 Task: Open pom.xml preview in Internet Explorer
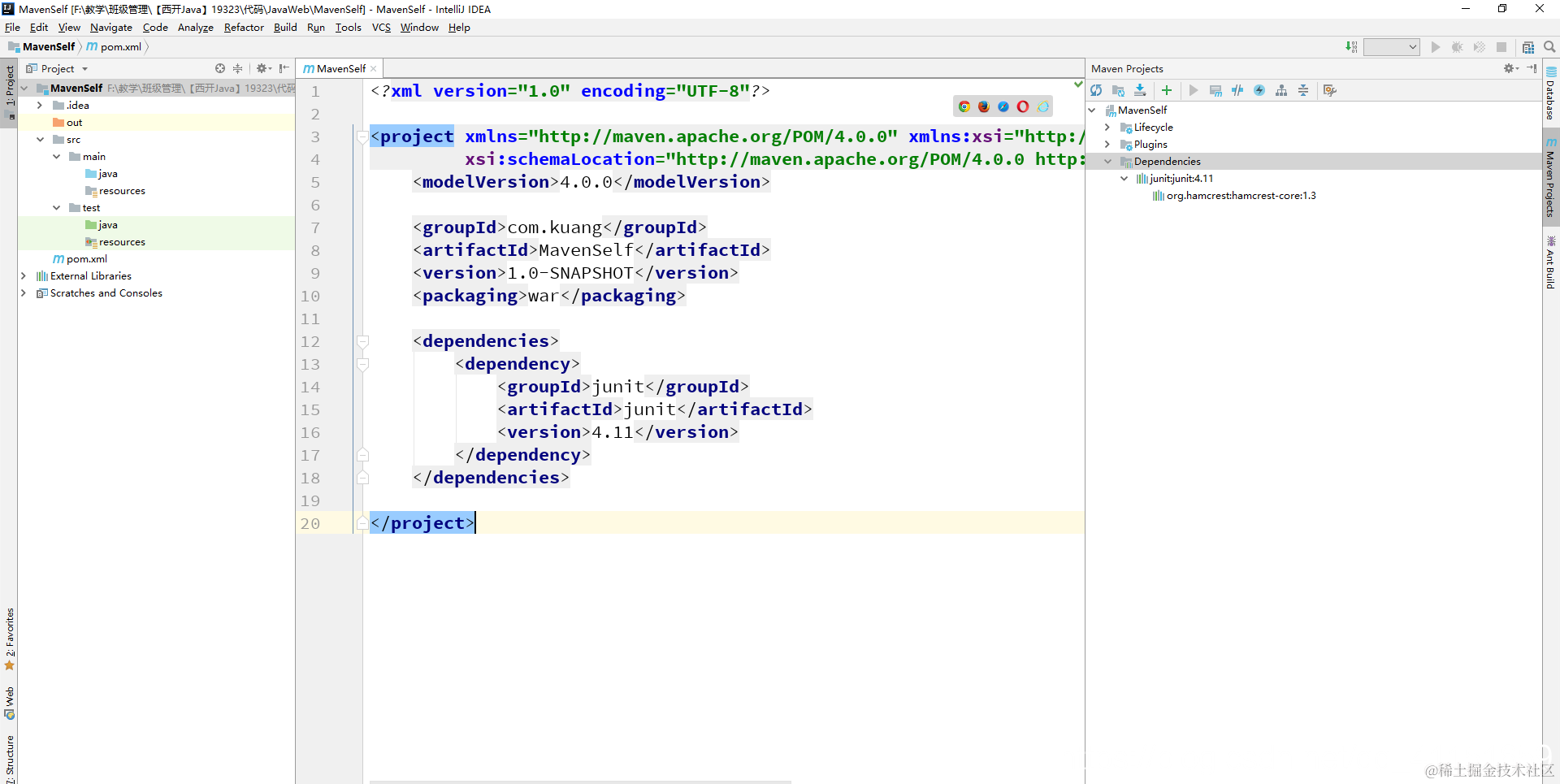click(1042, 106)
